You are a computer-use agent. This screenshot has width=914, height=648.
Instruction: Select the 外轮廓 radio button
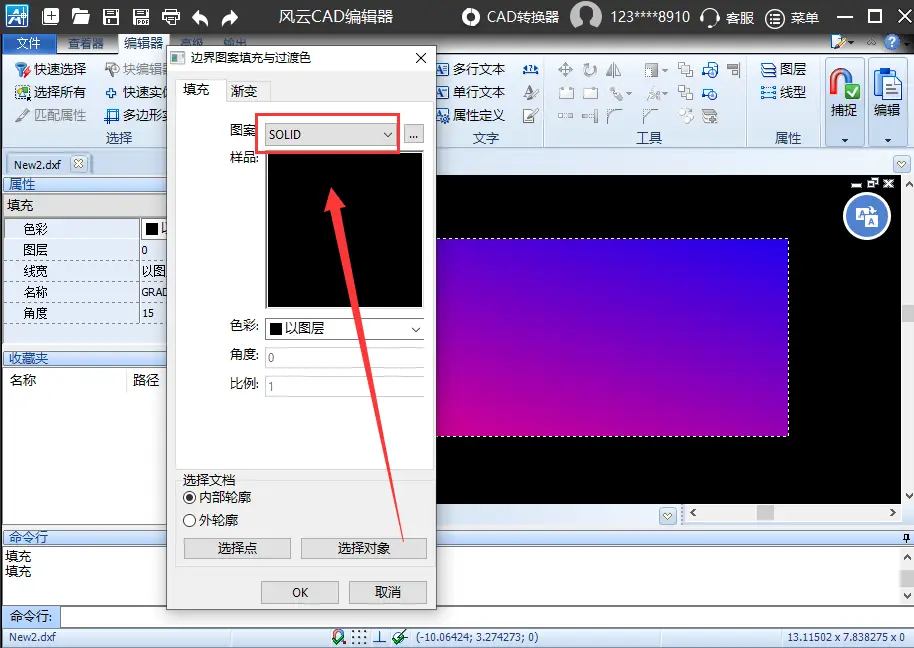[210, 520]
